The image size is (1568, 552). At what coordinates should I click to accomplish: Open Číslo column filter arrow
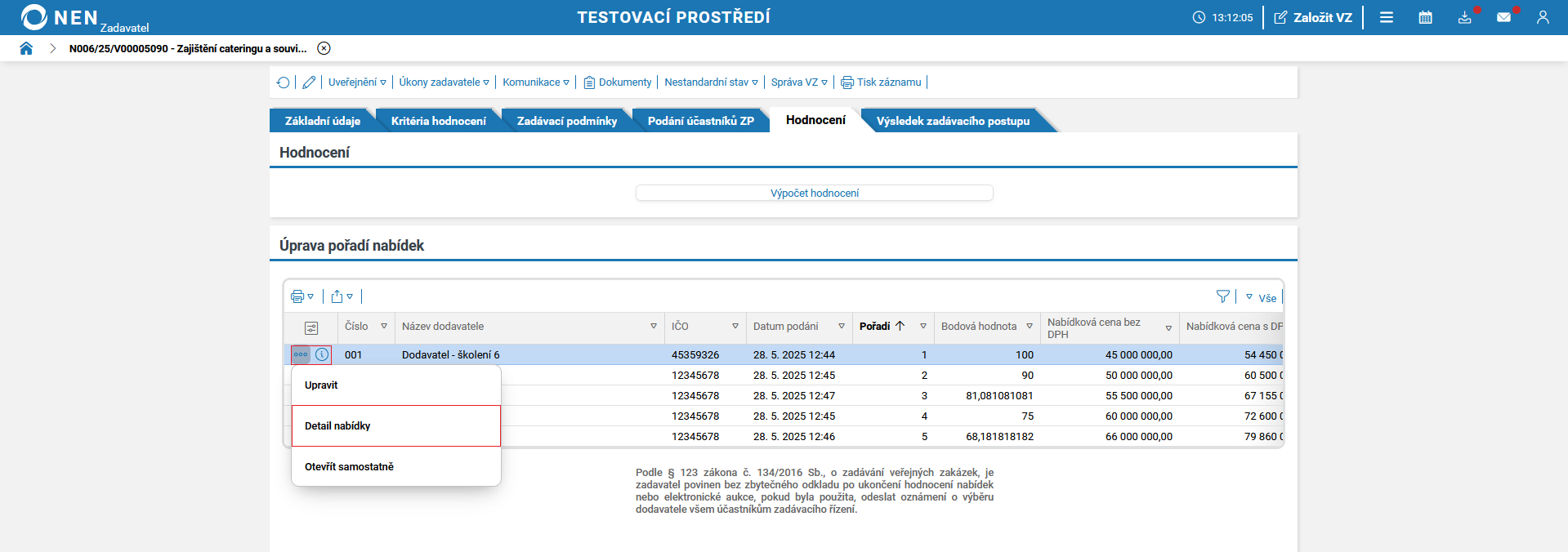click(384, 326)
